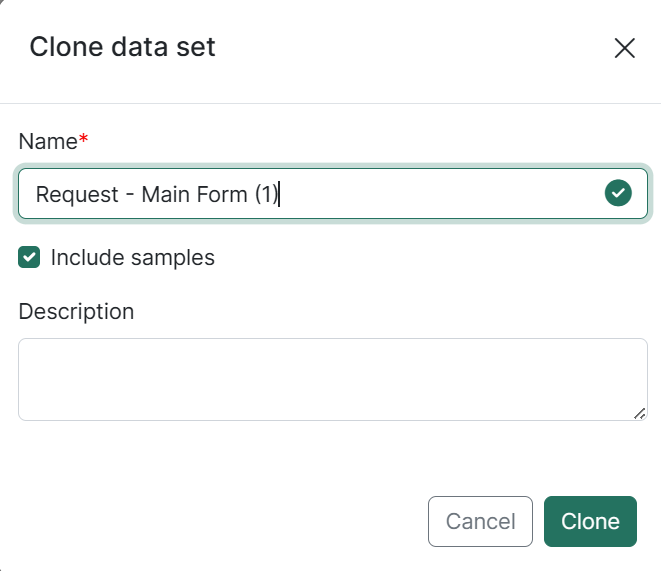Click the dash in the Name text

tap(130, 194)
